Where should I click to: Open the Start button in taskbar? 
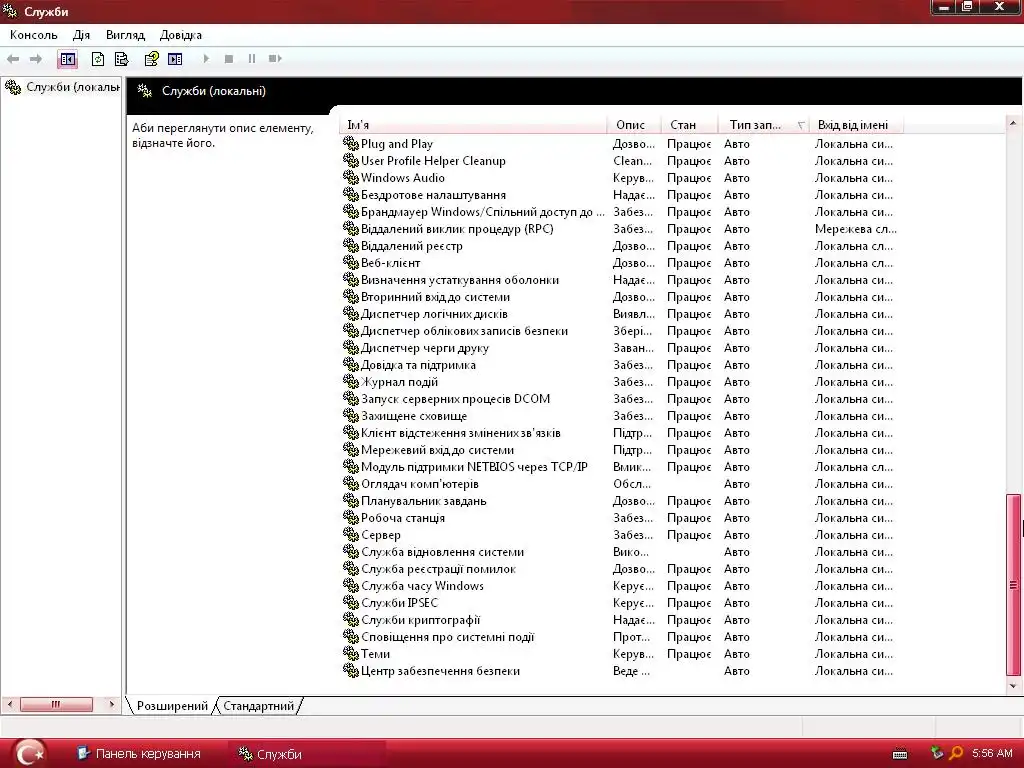point(29,754)
